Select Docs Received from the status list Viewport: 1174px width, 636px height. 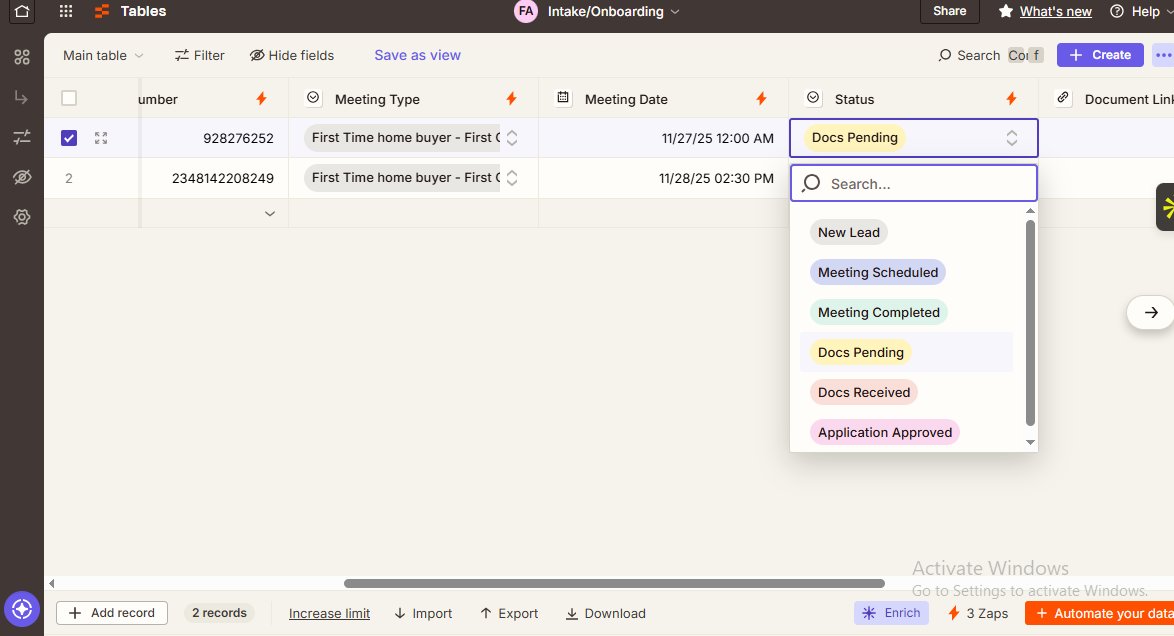click(x=863, y=391)
